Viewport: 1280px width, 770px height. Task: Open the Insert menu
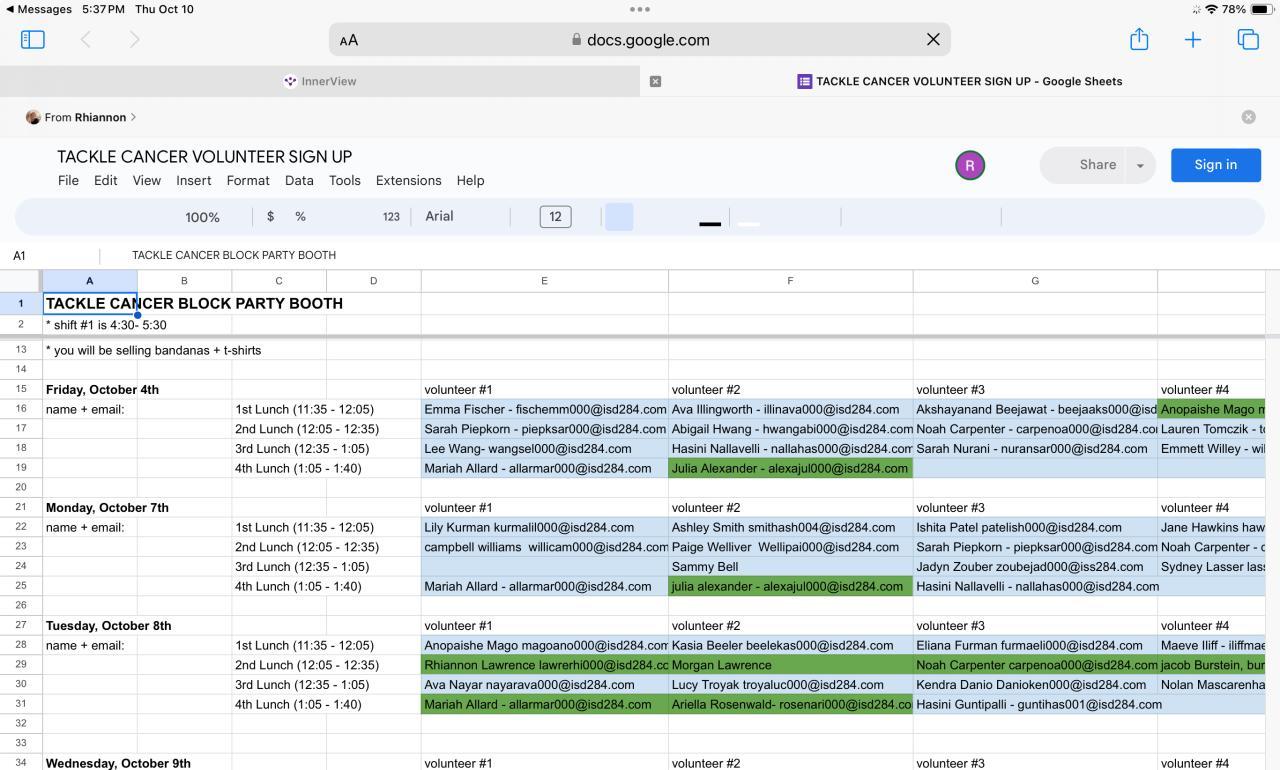[x=194, y=180]
